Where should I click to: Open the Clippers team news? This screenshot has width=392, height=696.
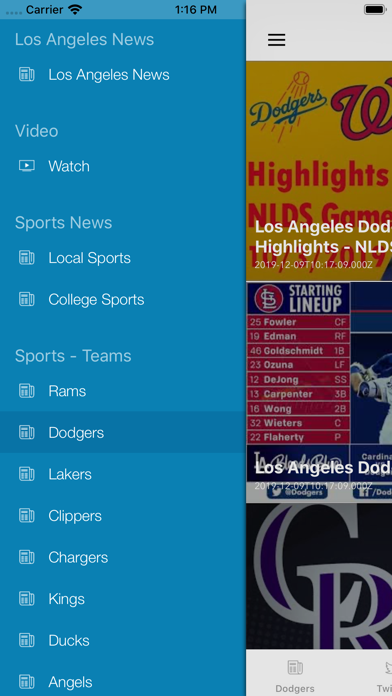pos(123,516)
